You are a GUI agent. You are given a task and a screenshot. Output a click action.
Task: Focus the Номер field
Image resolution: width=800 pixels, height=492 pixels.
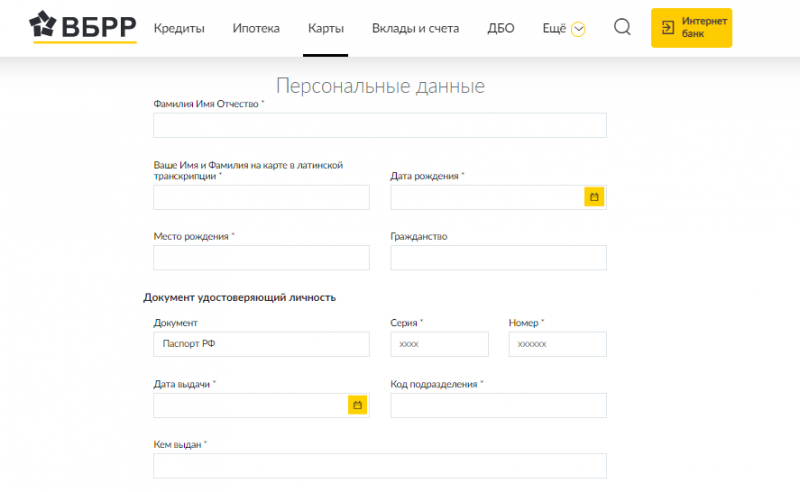[558, 344]
